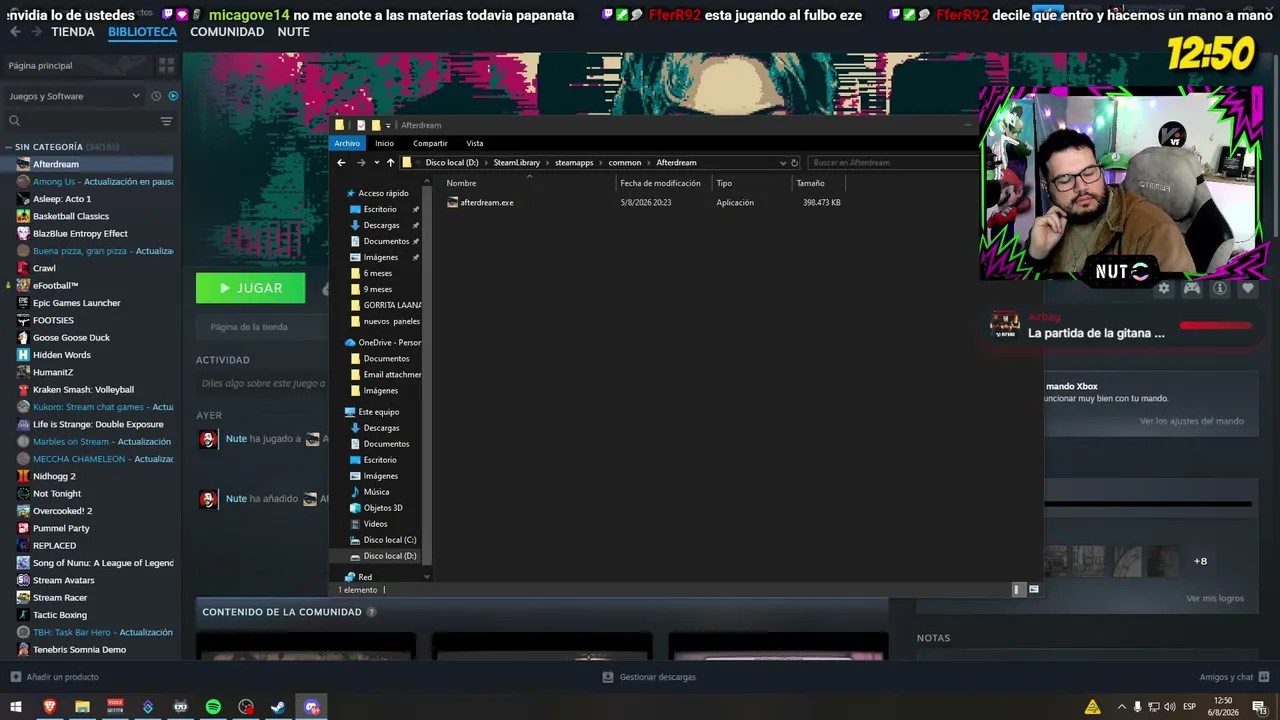
Task: Go forward with the Steam navigation forward arrow
Action: pyautogui.click(x=36, y=32)
